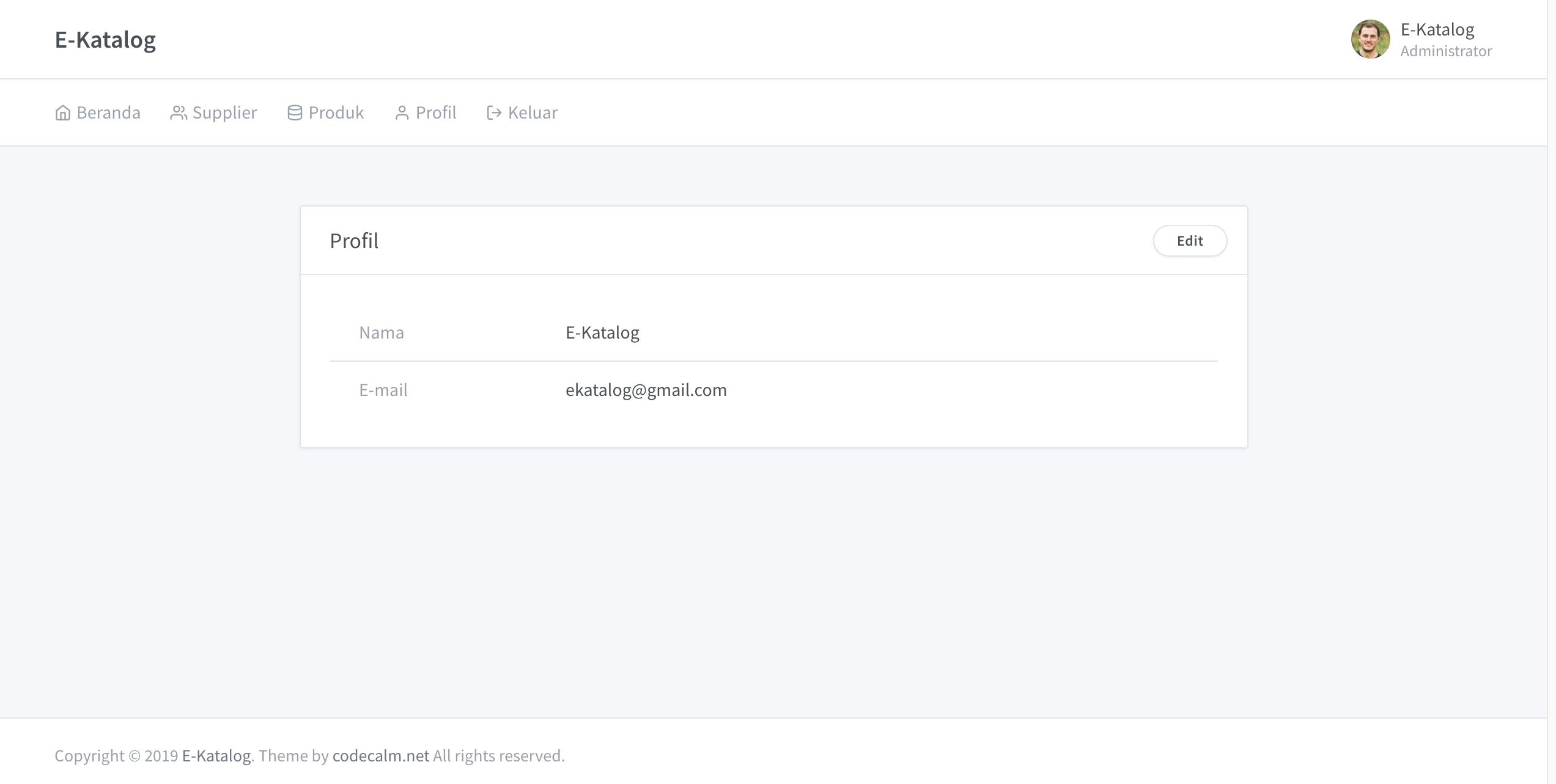
Task: Go to the Supplier menu
Action: (x=224, y=113)
